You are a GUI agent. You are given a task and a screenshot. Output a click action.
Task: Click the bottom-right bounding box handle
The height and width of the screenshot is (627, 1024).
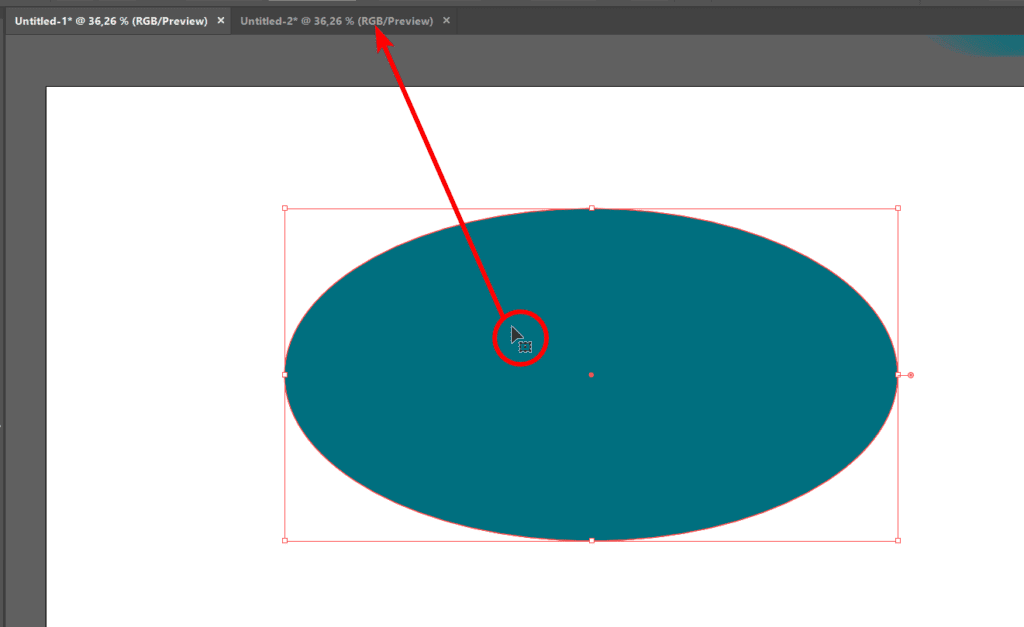click(x=898, y=541)
